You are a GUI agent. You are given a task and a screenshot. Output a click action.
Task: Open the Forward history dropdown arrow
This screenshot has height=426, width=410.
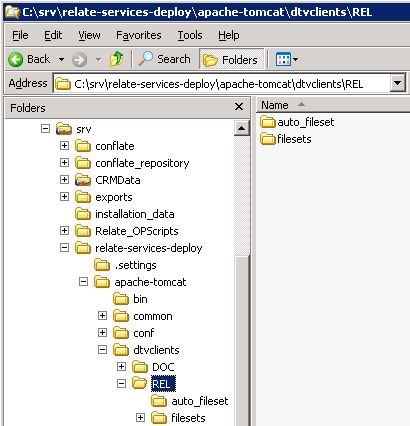coord(98,60)
